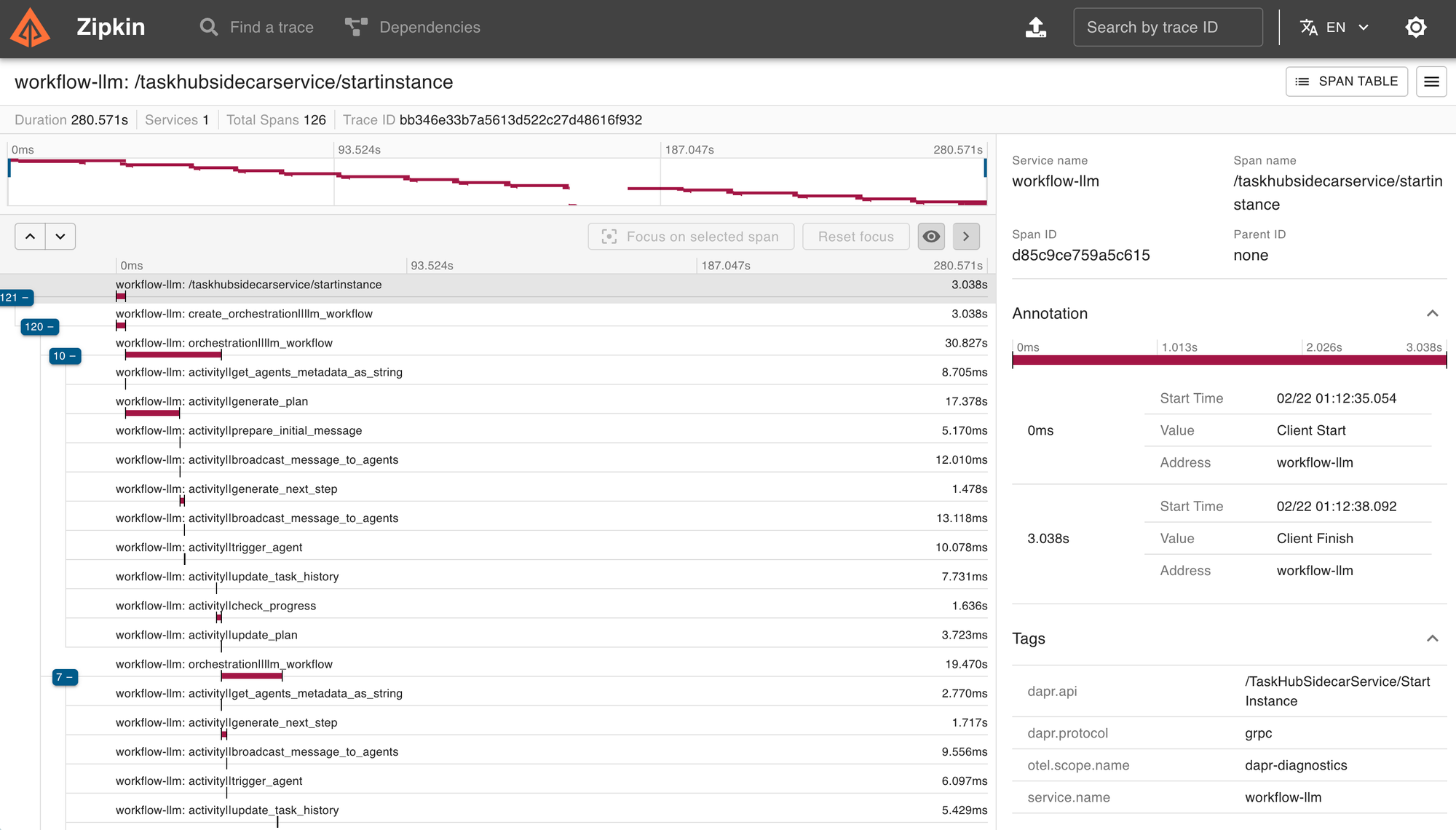Toggle the eye visibility button
Viewport: 1456px width, 830px height.
pos(930,237)
